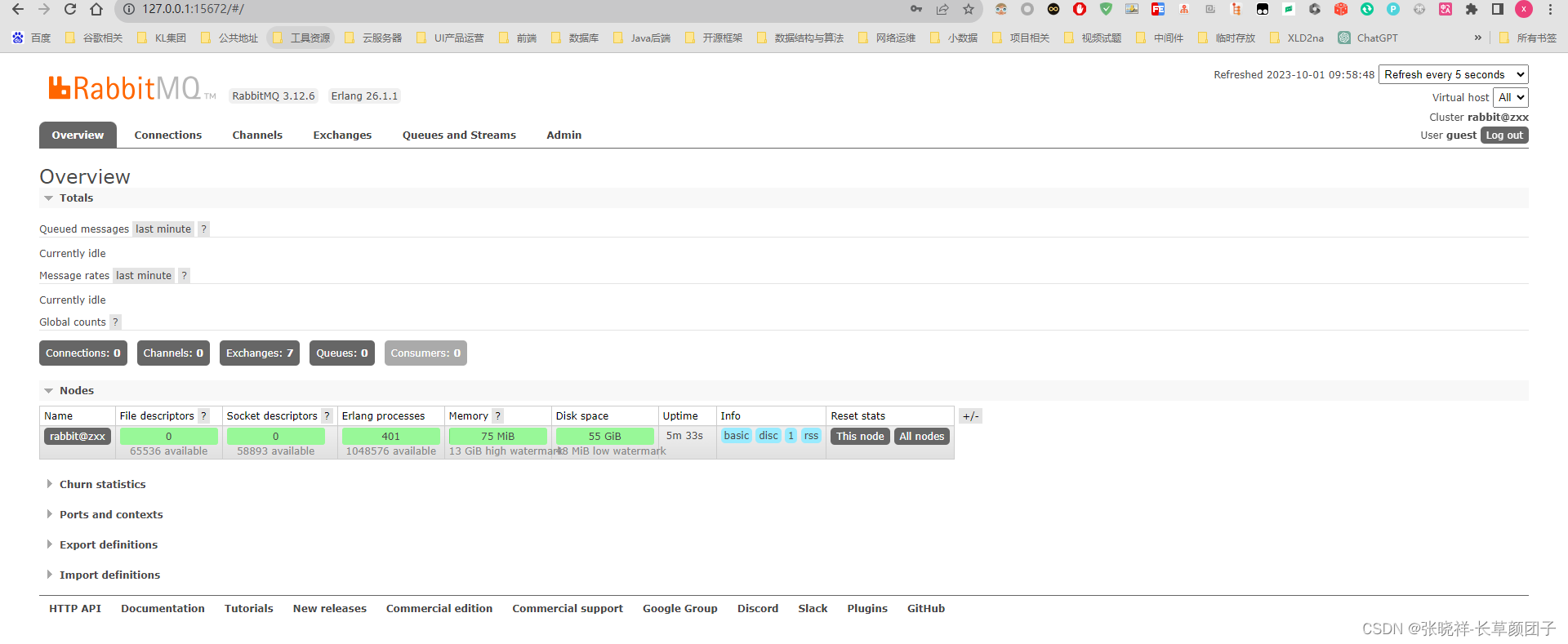Open saved passwords key icon in address bar
This screenshot has height=644, width=1568.
(916, 10)
